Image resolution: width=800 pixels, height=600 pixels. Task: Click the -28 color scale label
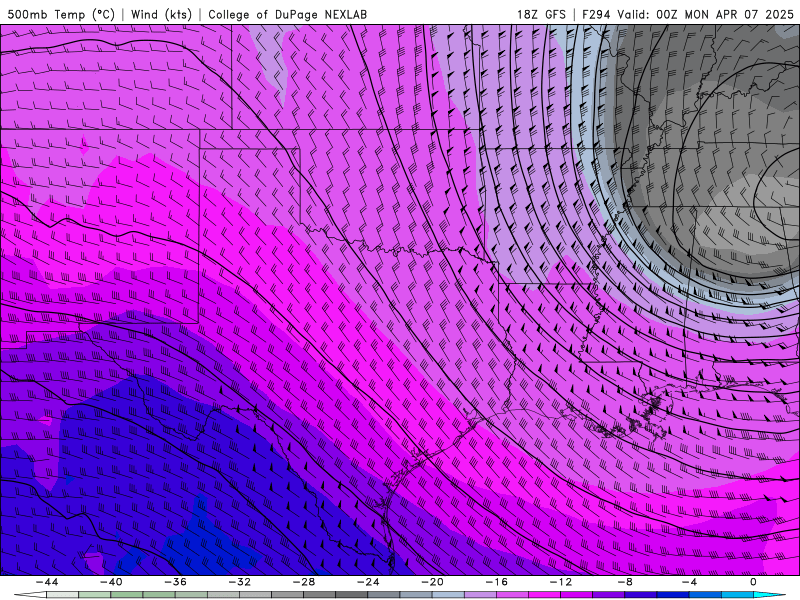(x=304, y=582)
